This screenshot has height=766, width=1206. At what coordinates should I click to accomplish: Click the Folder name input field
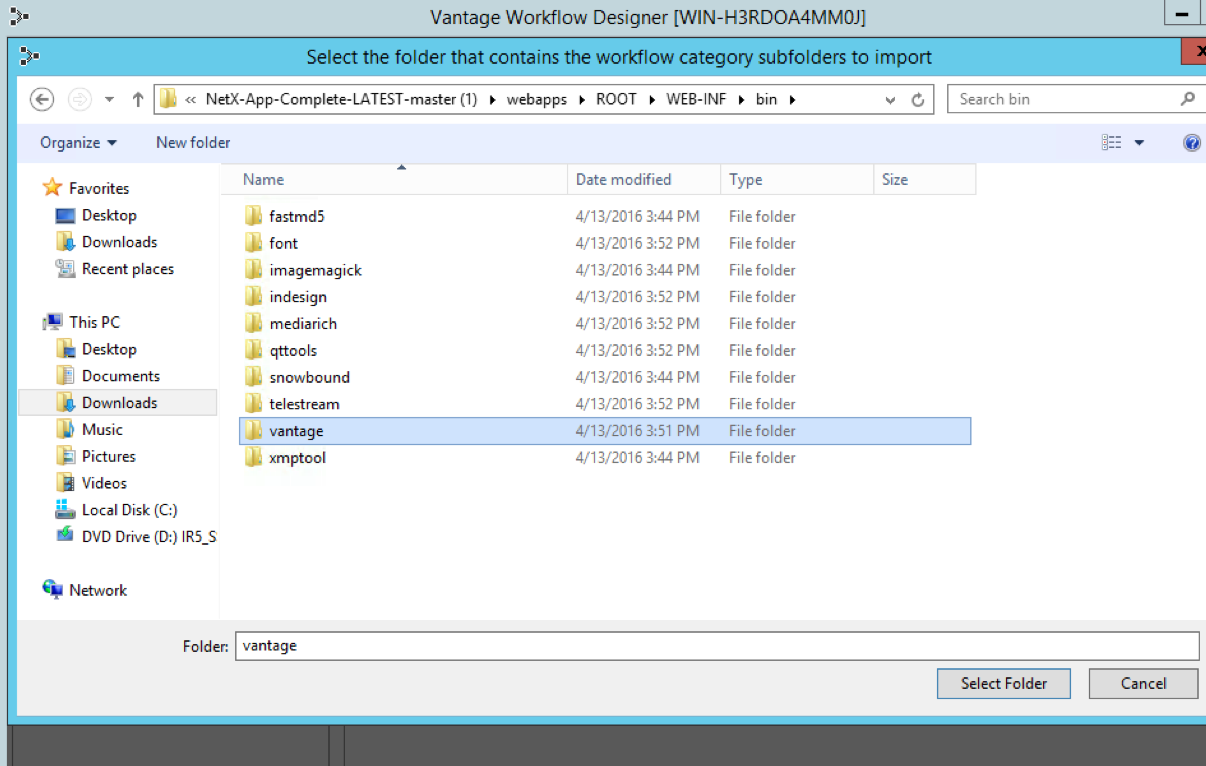click(x=716, y=646)
